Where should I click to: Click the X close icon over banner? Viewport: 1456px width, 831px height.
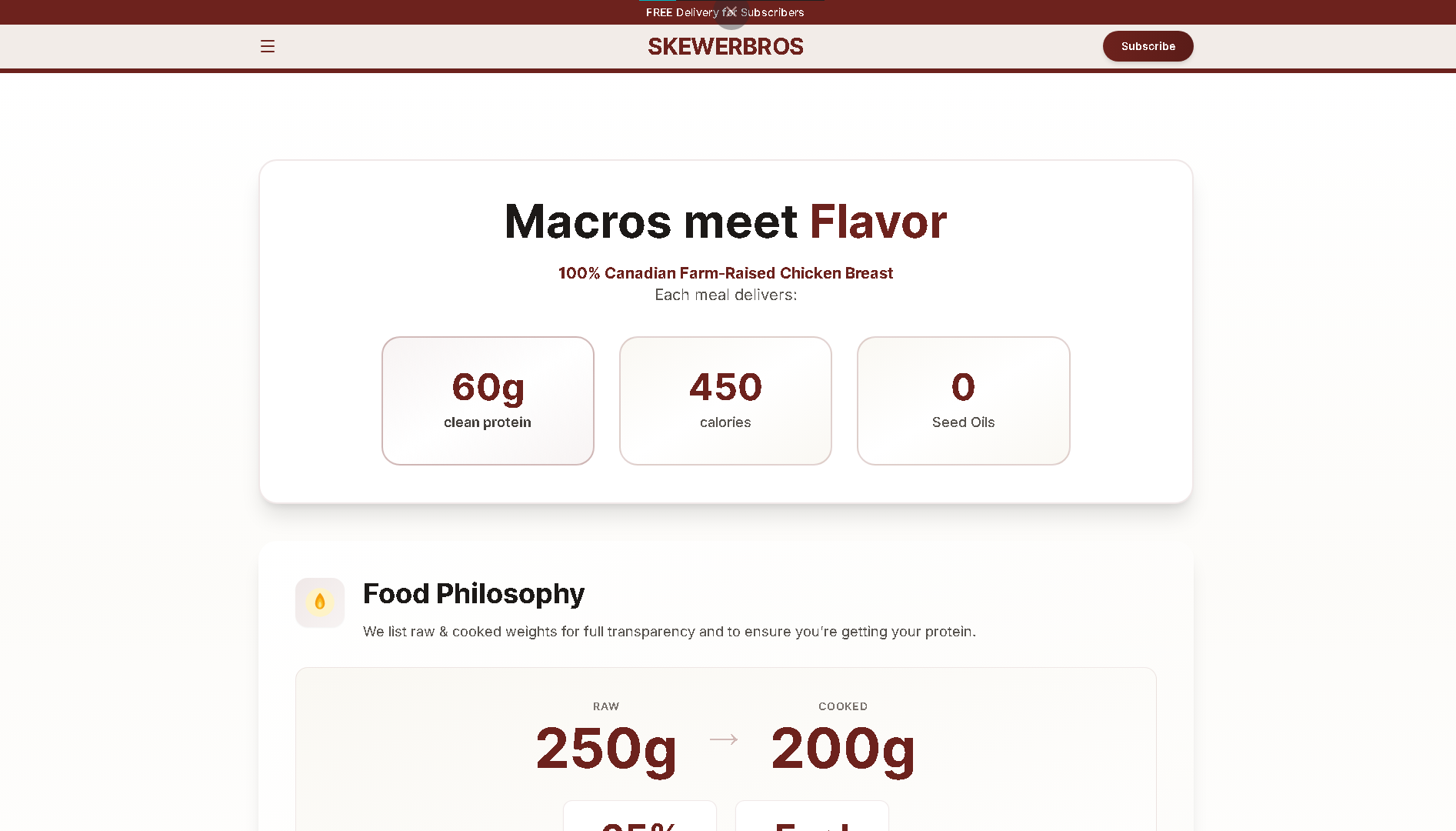point(731,12)
